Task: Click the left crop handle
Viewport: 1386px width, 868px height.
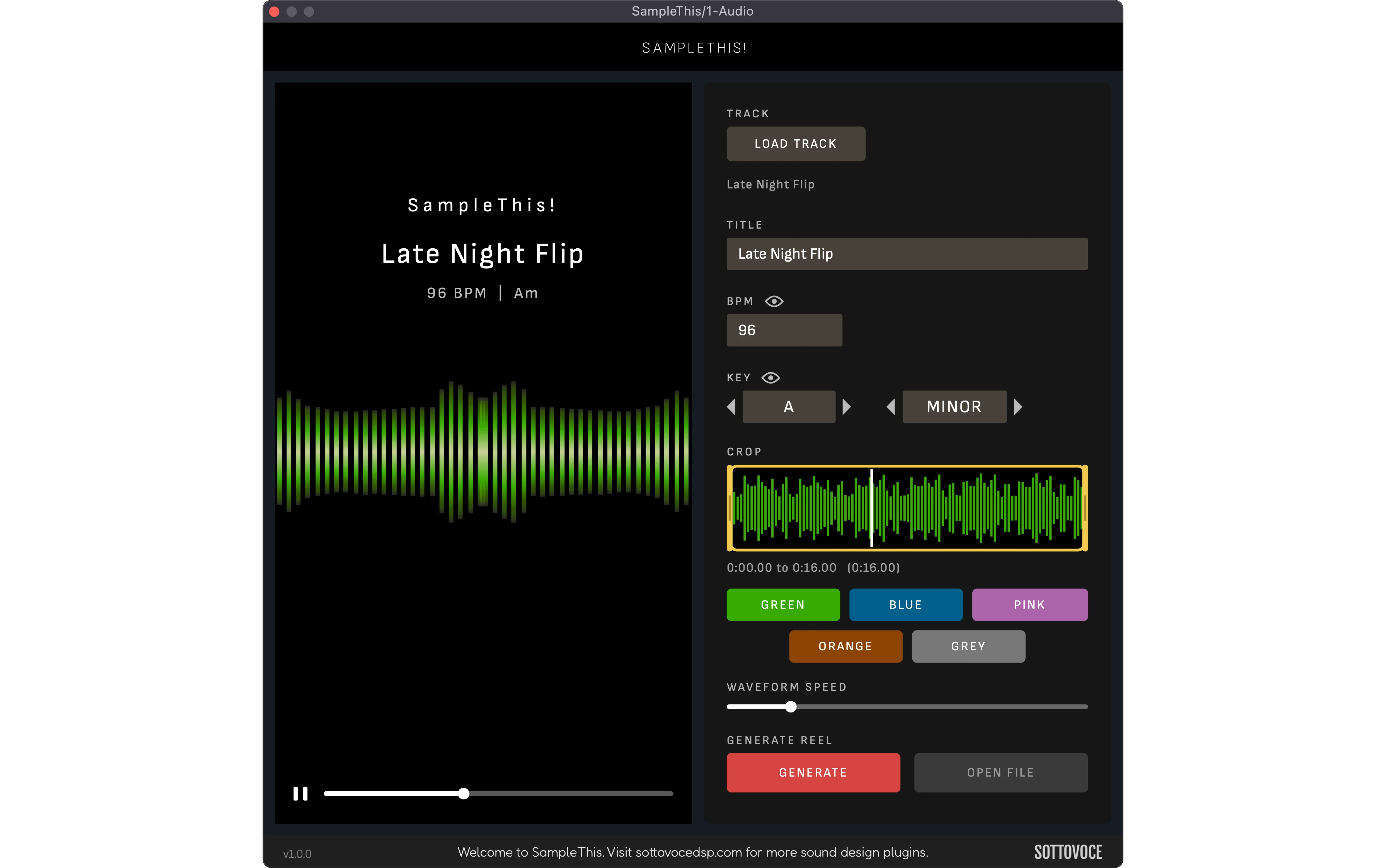Action: (x=730, y=508)
